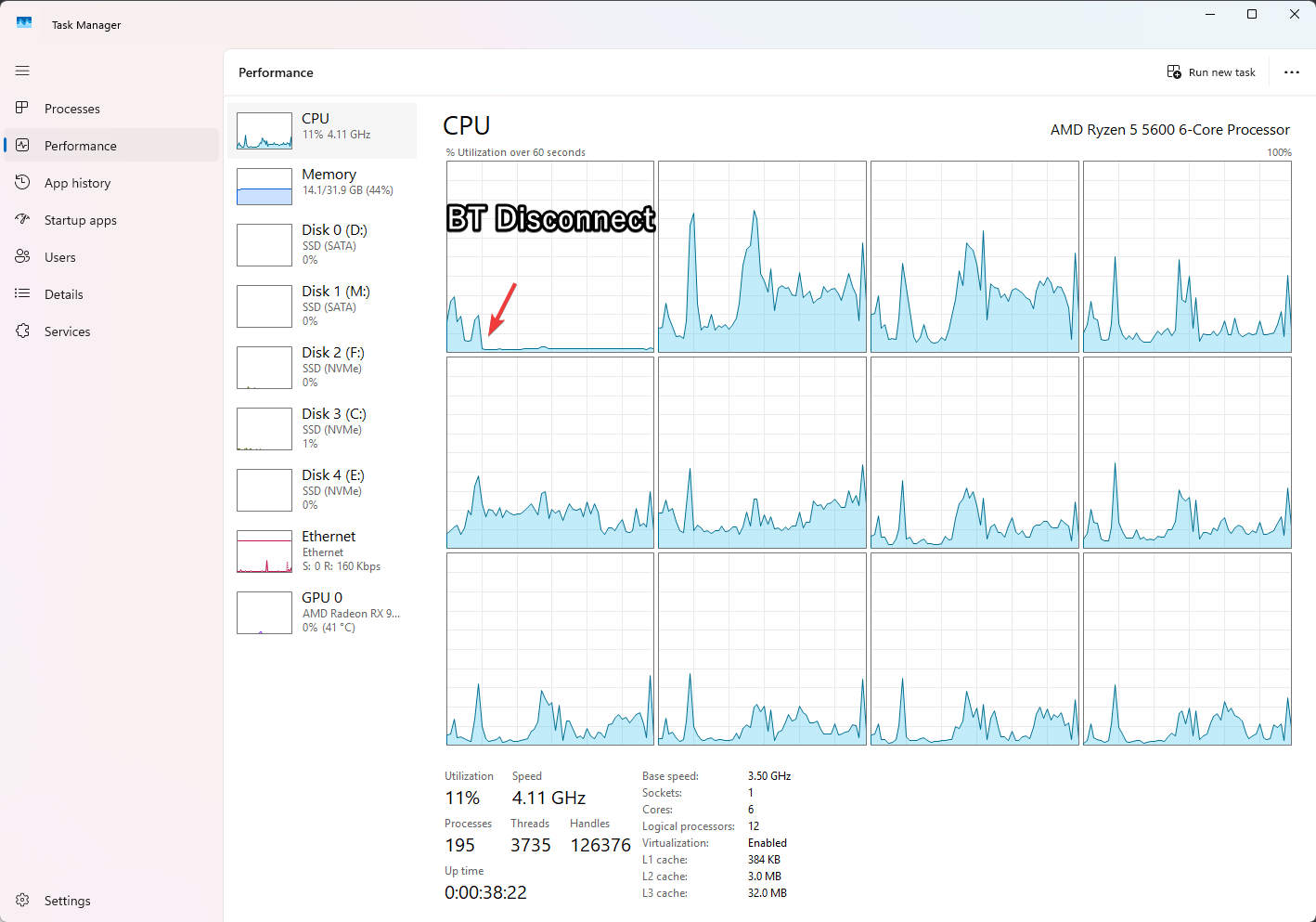Viewport: 1316px width, 922px height.
Task: Select the Ethernet performance entry
Action: click(322, 552)
